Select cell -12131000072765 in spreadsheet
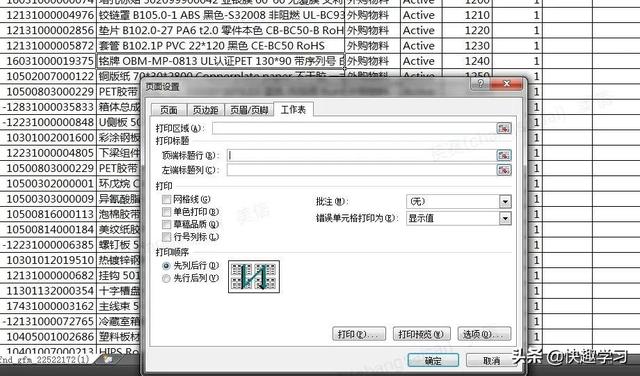640x376 pixels. click(48, 321)
